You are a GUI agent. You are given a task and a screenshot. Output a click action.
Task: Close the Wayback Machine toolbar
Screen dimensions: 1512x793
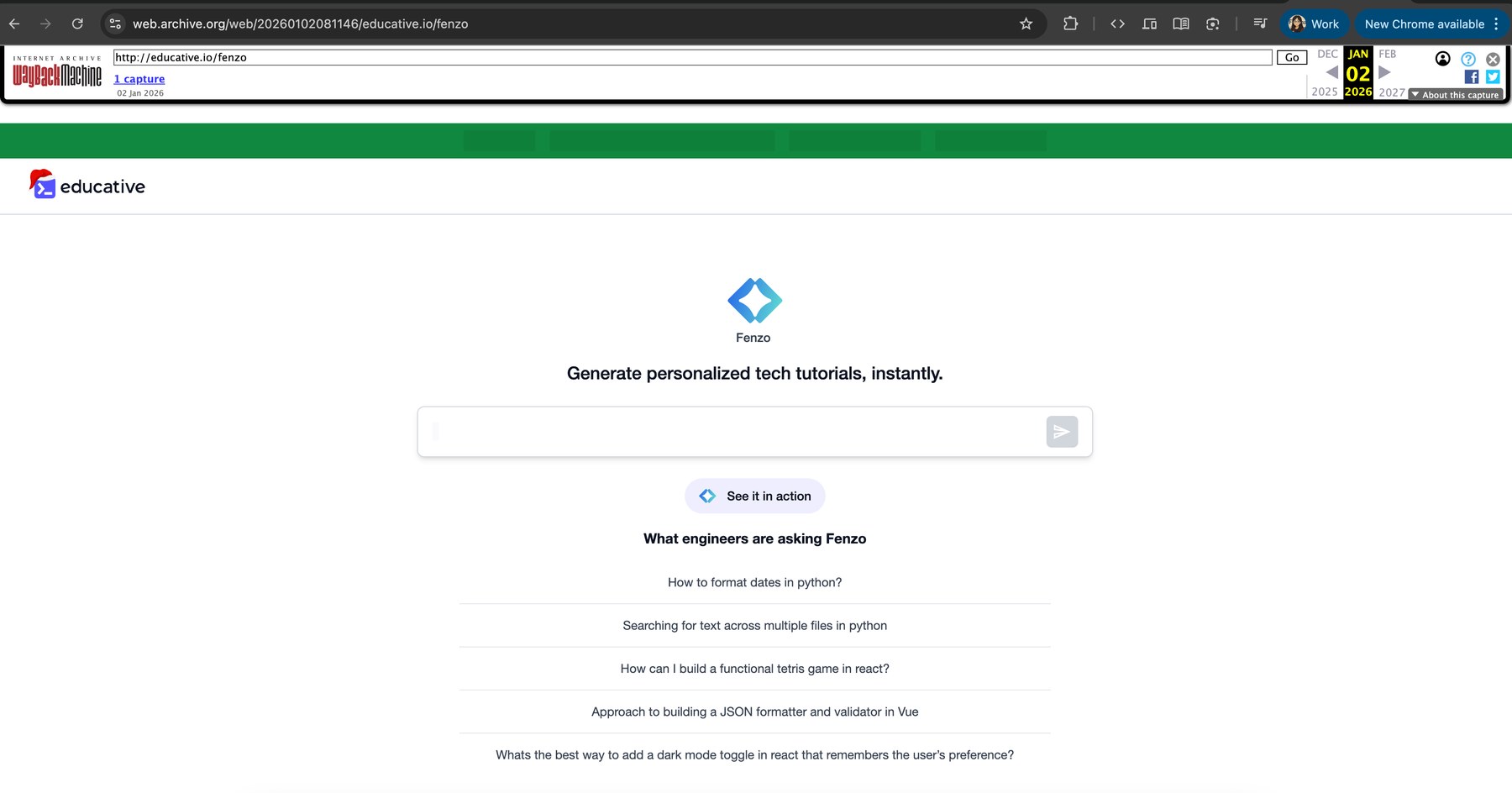pyautogui.click(x=1493, y=59)
